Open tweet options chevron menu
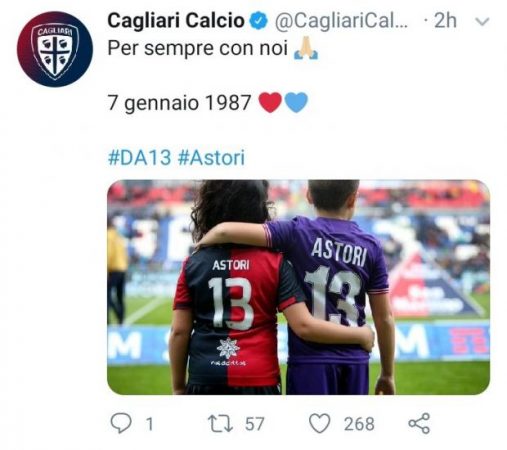 click(482, 22)
